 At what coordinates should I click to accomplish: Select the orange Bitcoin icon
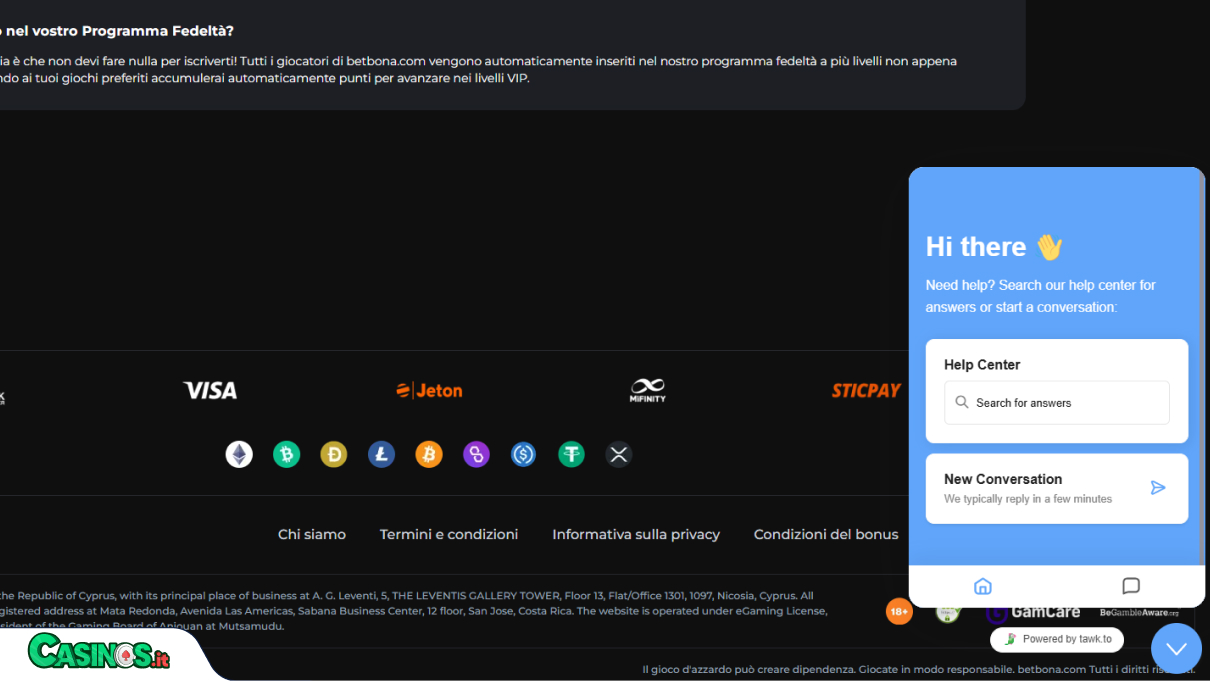click(429, 455)
